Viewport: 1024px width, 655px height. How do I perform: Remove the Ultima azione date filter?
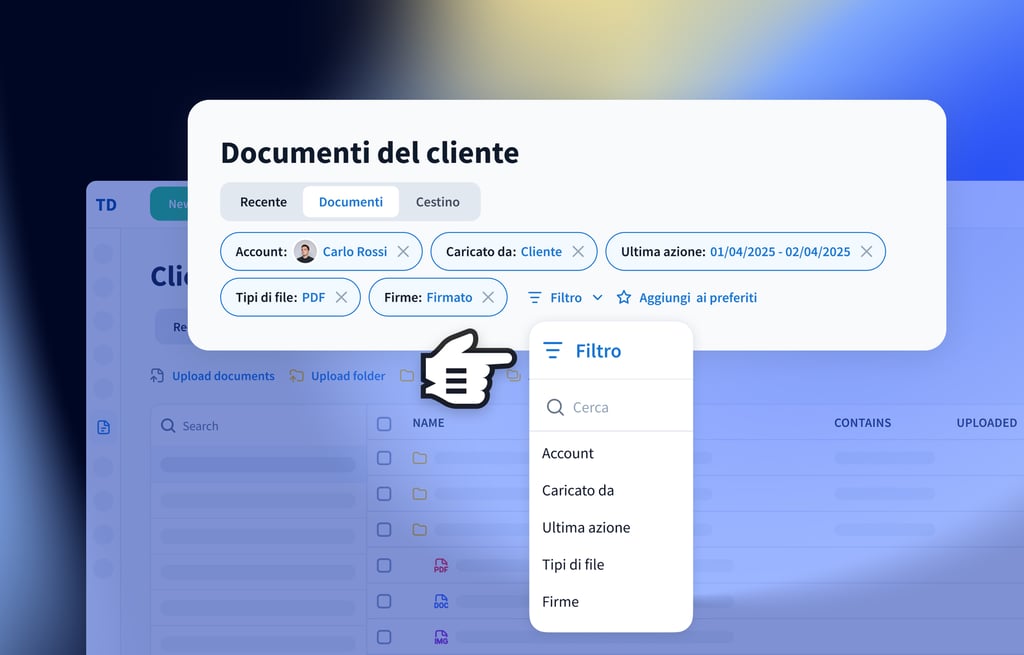(x=866, y=252)
